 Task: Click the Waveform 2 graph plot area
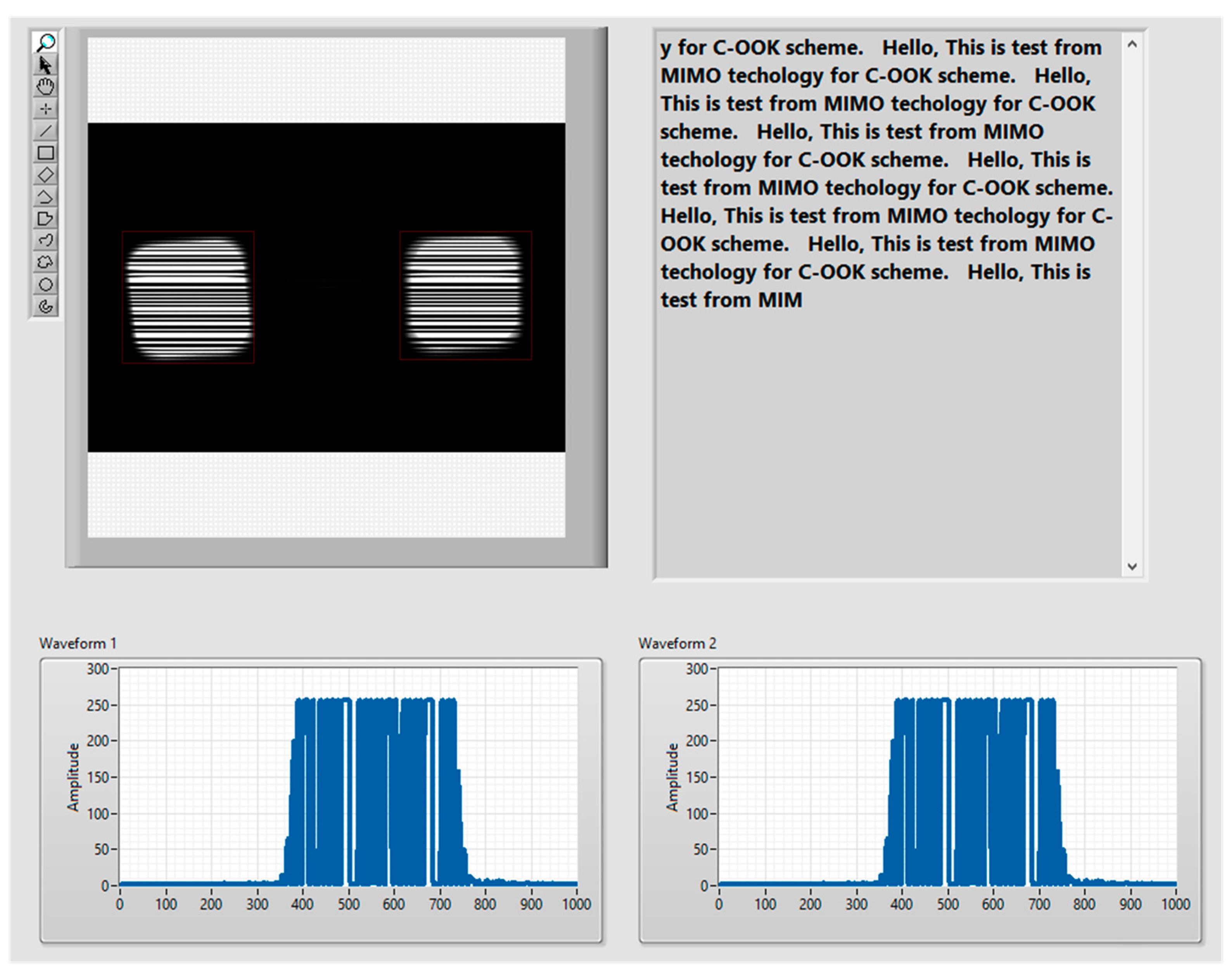click(x=947, y=777)
